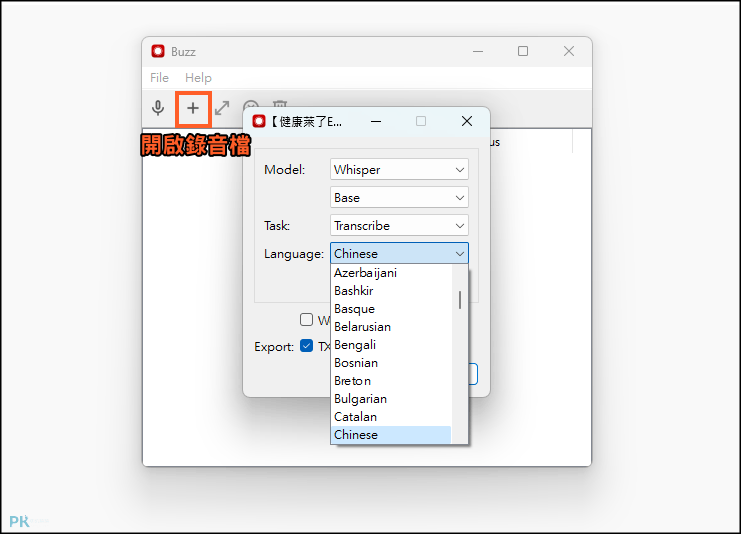The height and width of the screenshot is (534, 741).
Task: Pick Belarusian from the language list
Action: pos(391,327)
